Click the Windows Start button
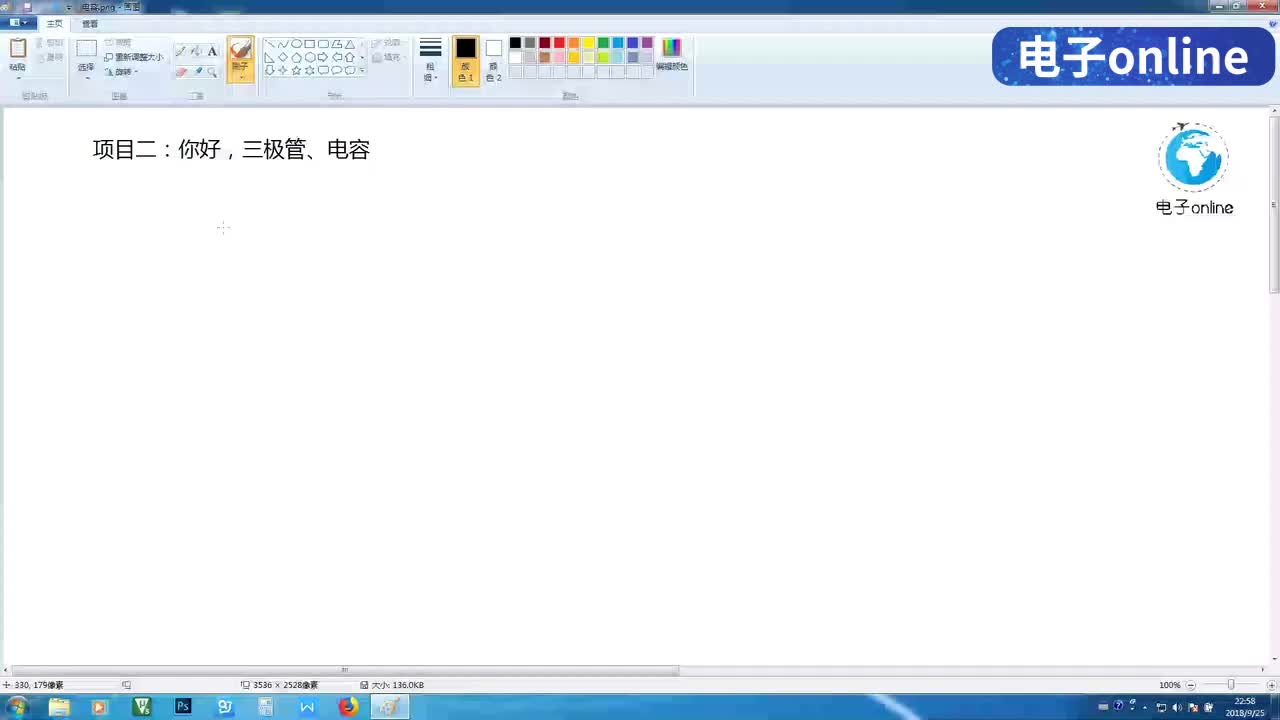 [x=17, y=707]
